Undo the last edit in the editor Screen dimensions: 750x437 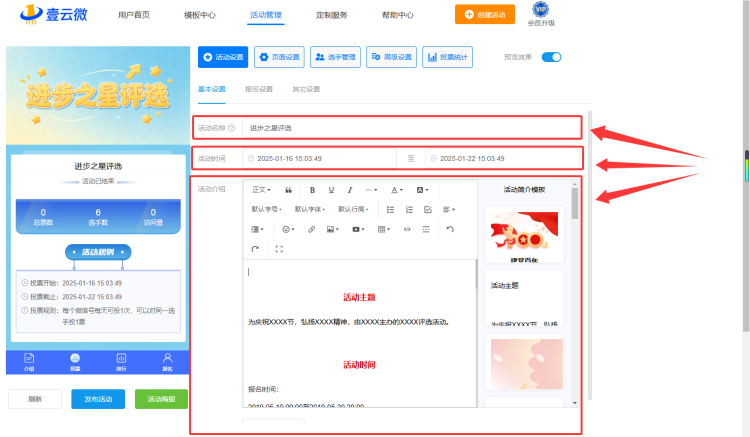(x=450, y=229)
